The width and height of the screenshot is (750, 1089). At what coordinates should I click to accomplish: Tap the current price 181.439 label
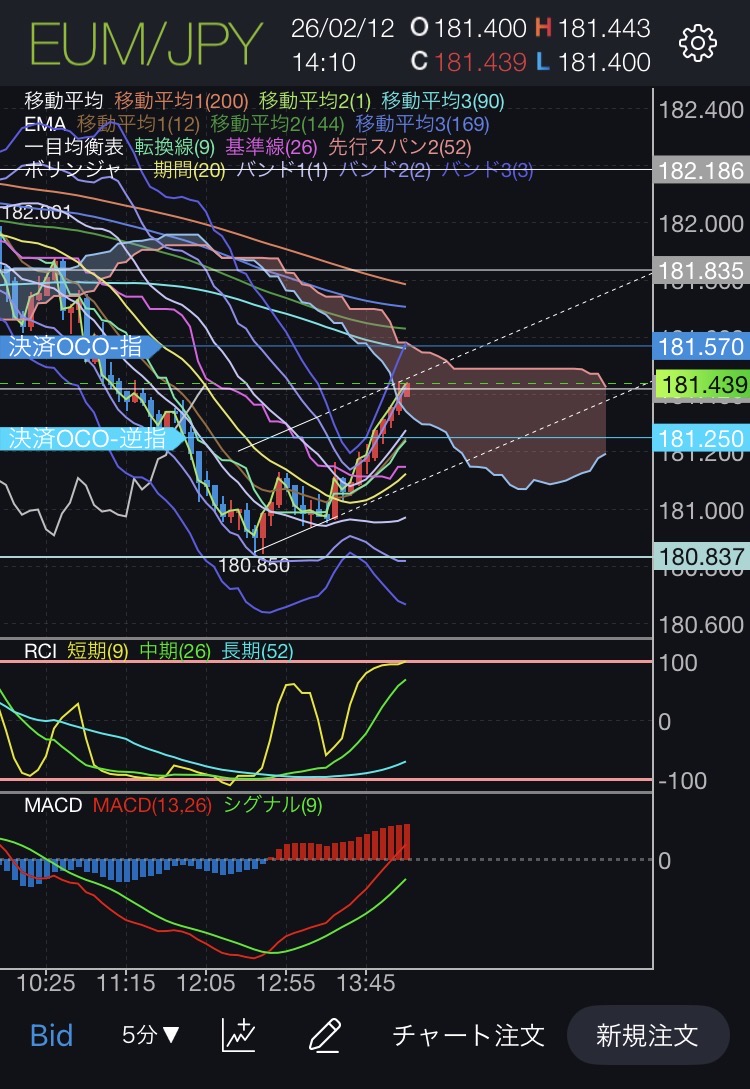pos(701,385)
